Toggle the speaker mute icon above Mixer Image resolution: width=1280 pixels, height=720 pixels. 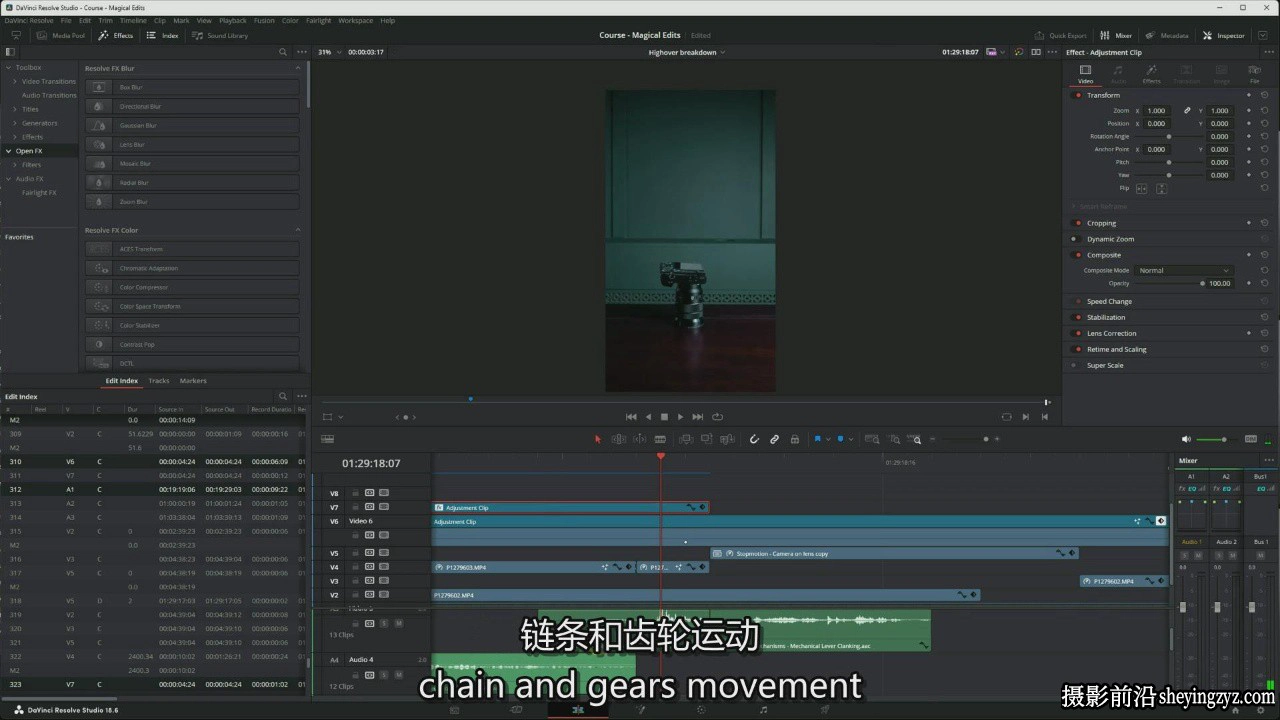[x=1186, y=439]
